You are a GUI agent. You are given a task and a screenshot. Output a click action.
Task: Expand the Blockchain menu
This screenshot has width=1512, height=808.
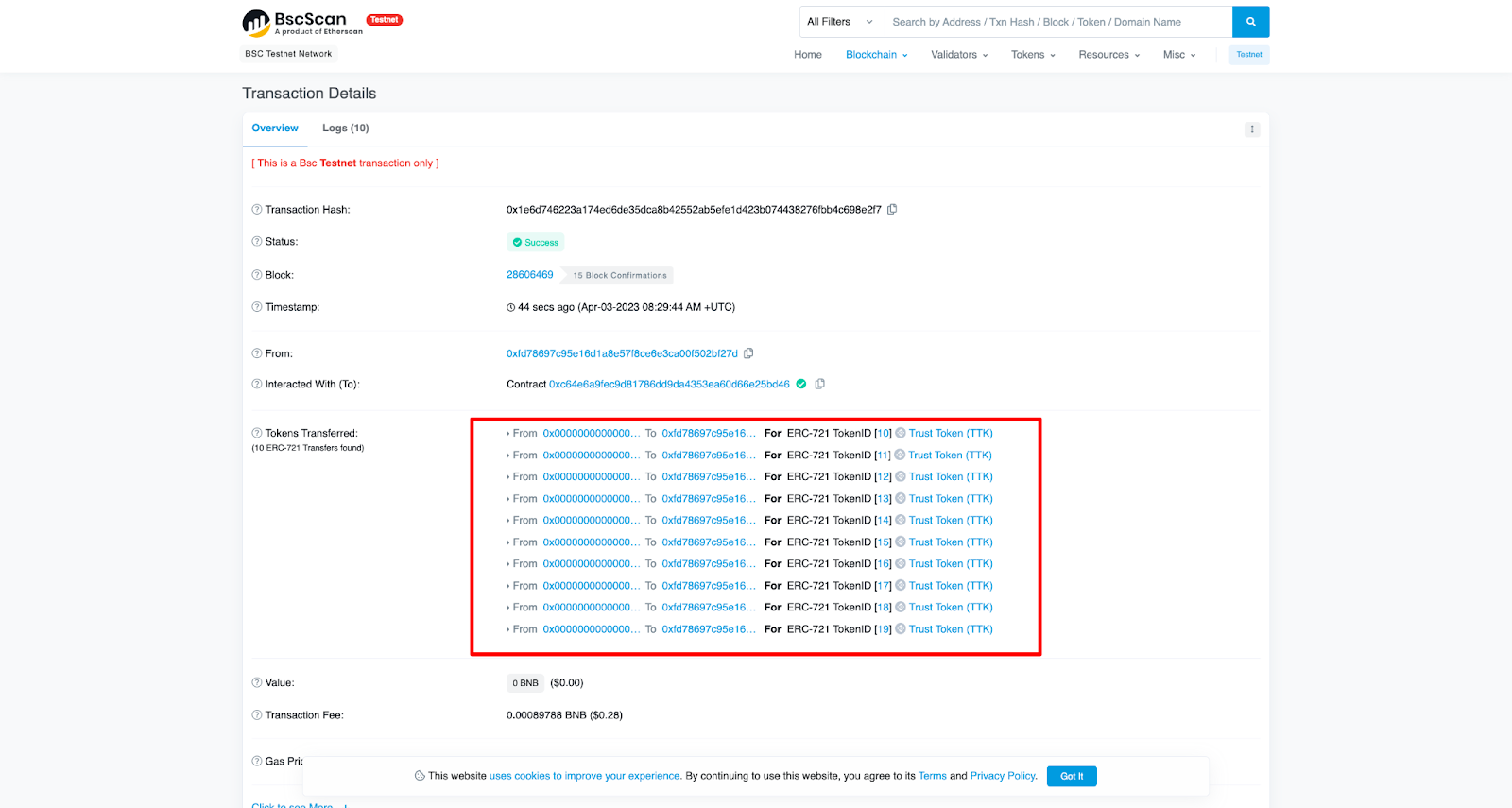877,55
